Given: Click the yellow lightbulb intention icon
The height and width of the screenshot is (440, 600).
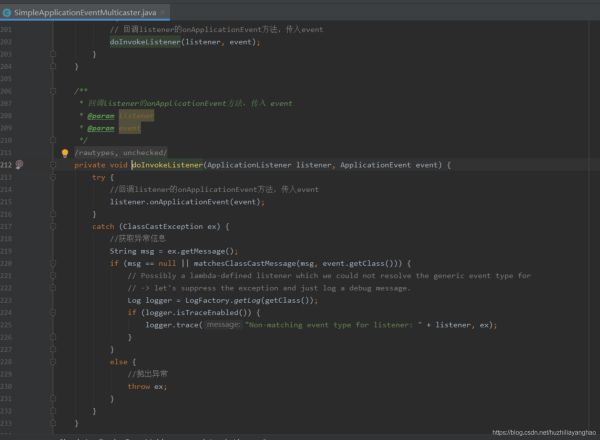Looking at the screenshot, I should point(65,153).
